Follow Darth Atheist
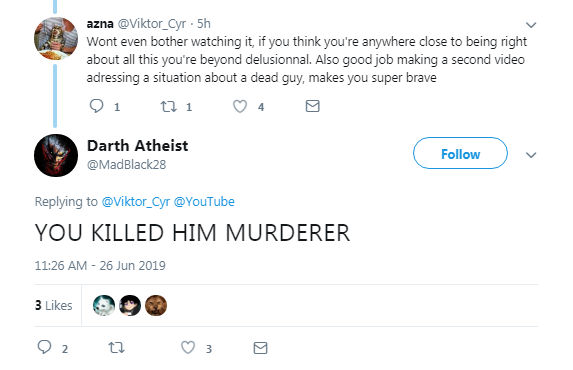573x370 pixels. [460, 153]
